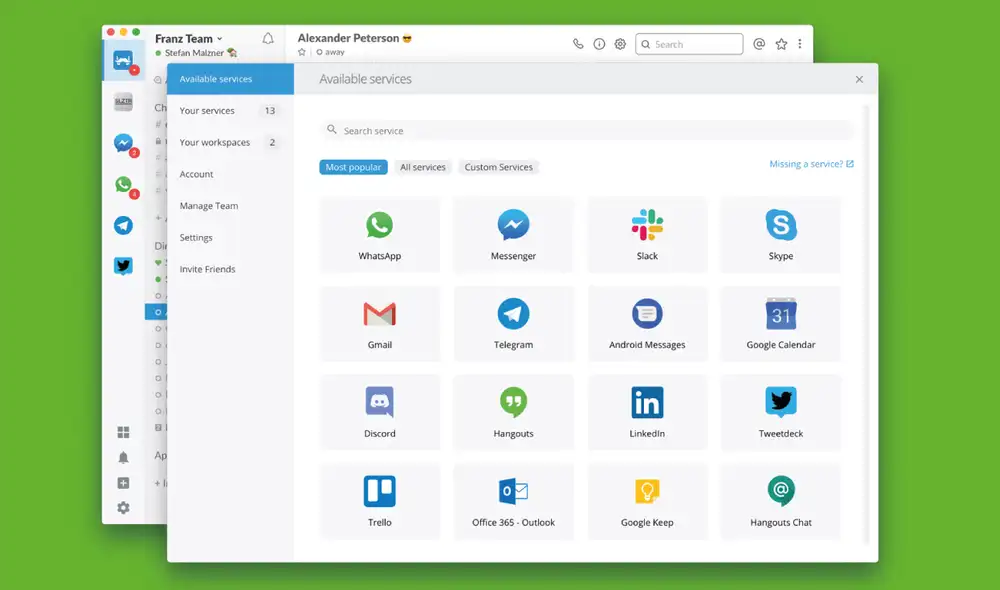
Task: Choose the Google Keep service
Action: (x=647, y=501)
